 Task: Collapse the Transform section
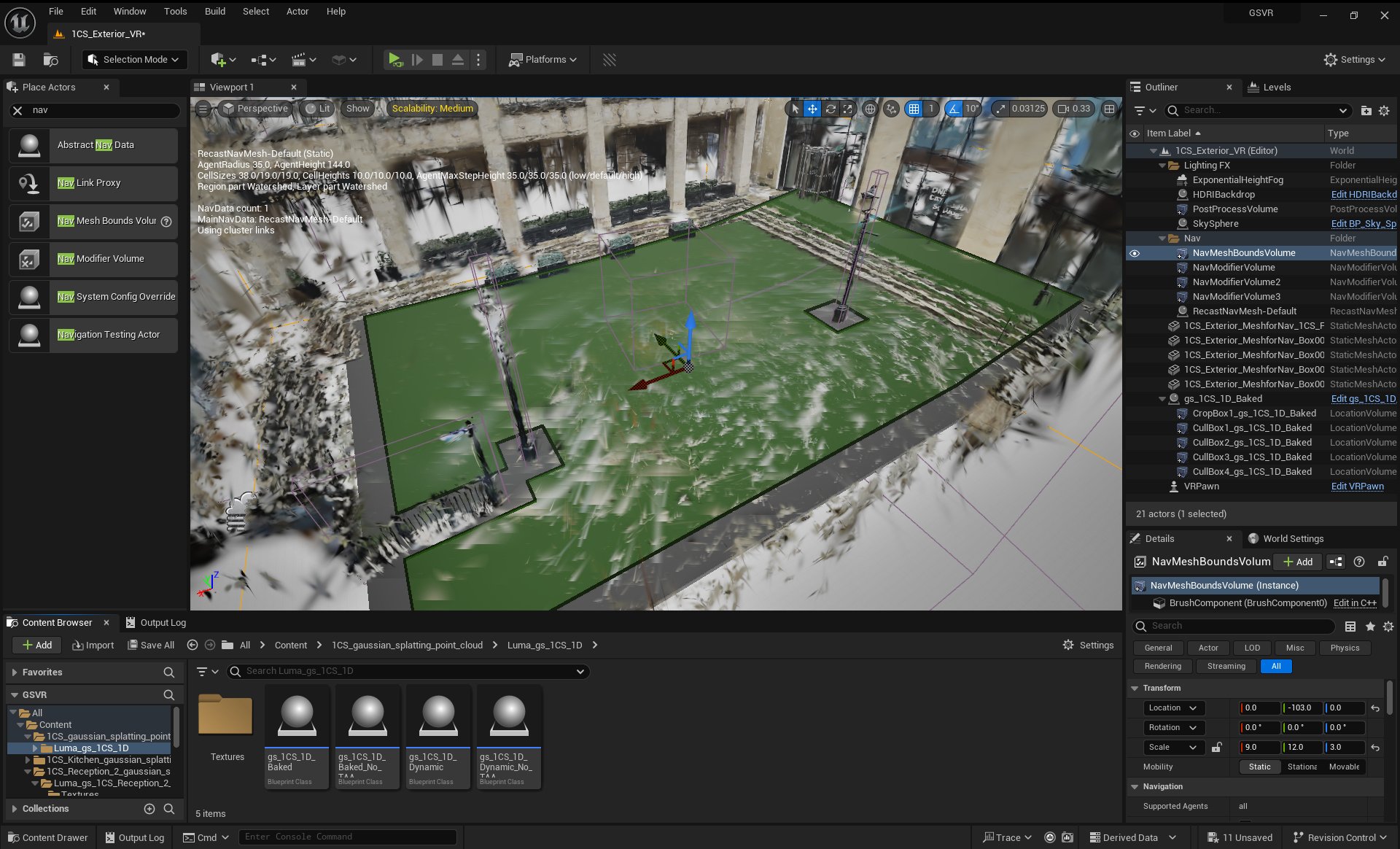click(1135, 689)
